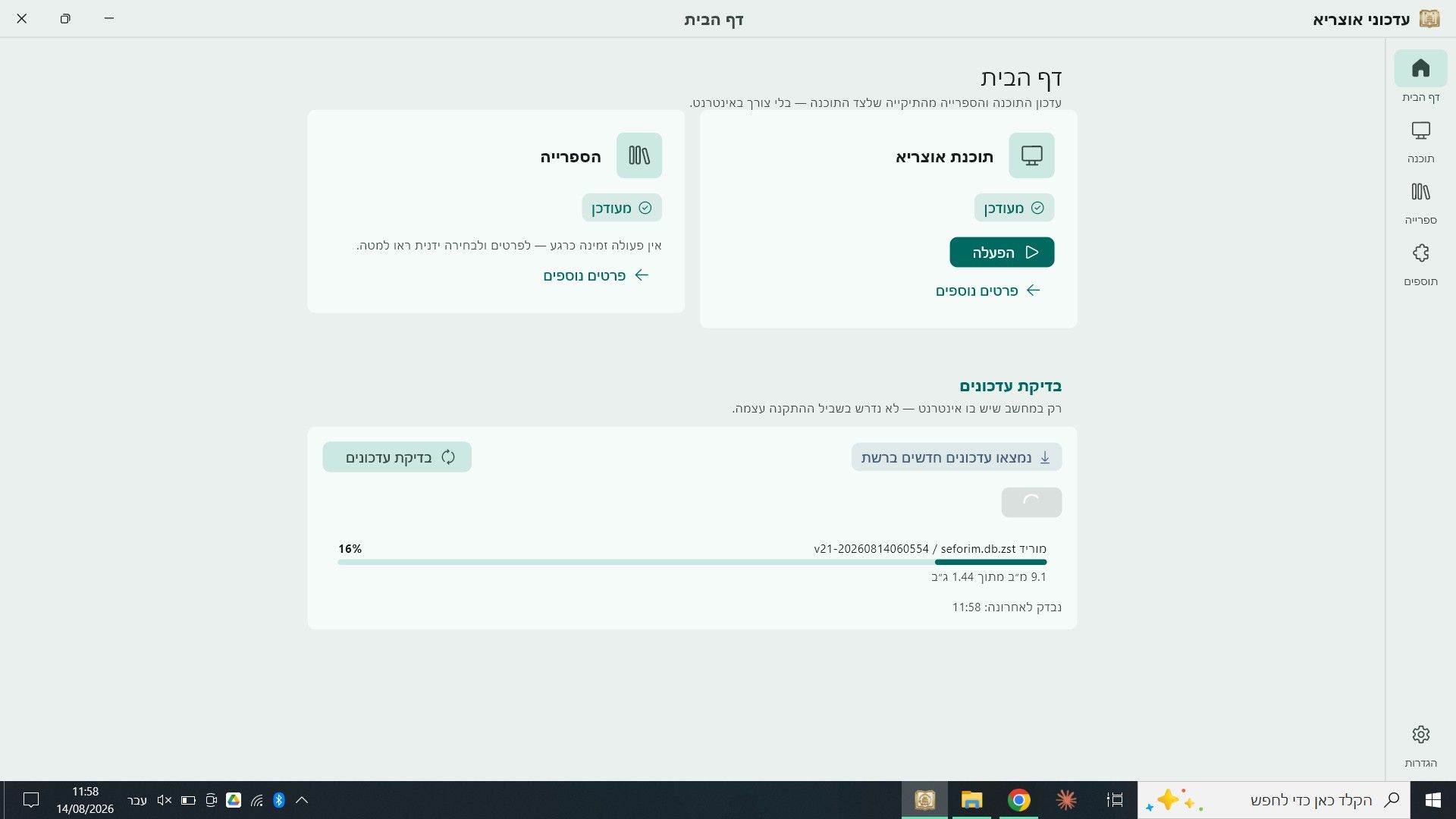Open the תוספים add-ons puzzle icon
The height and width of the screenshot is (819, 1456).
click(x=1420, y=265)
